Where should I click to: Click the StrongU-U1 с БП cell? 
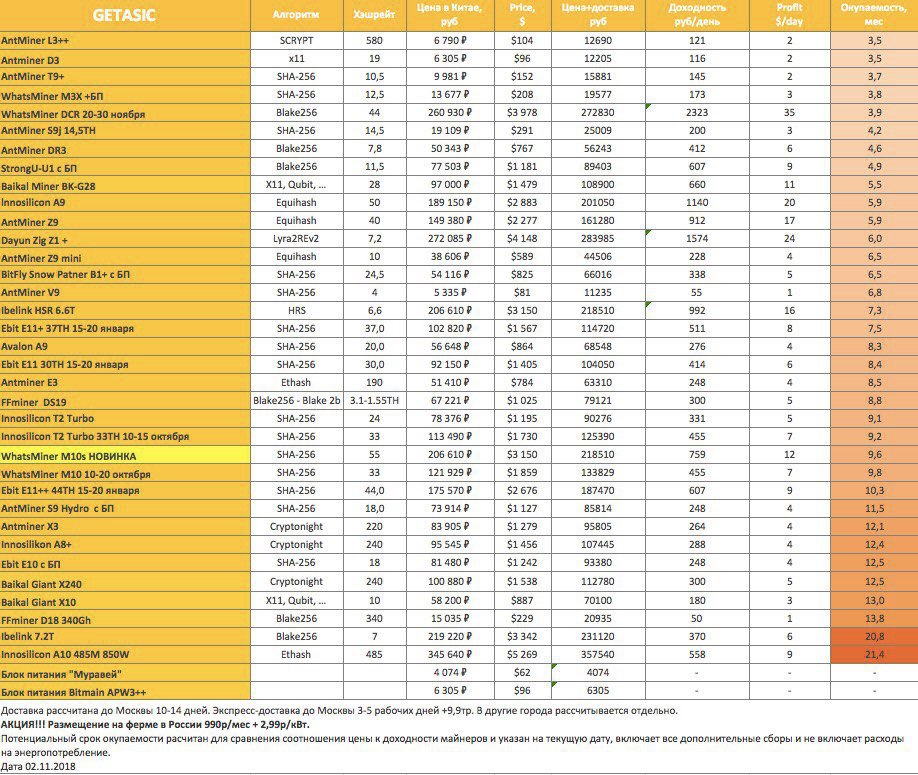pos(125,167)
